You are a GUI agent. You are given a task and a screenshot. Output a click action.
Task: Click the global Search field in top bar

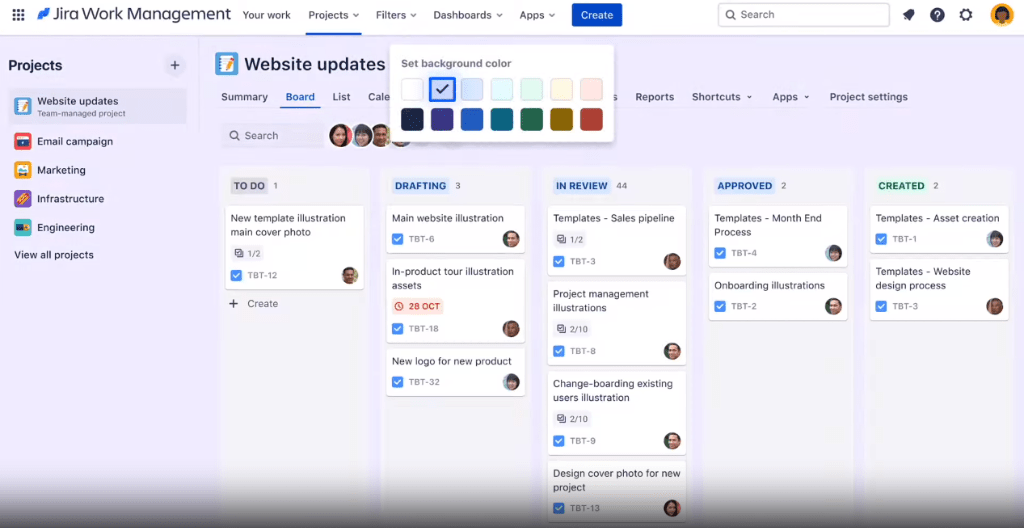(803, 15)
